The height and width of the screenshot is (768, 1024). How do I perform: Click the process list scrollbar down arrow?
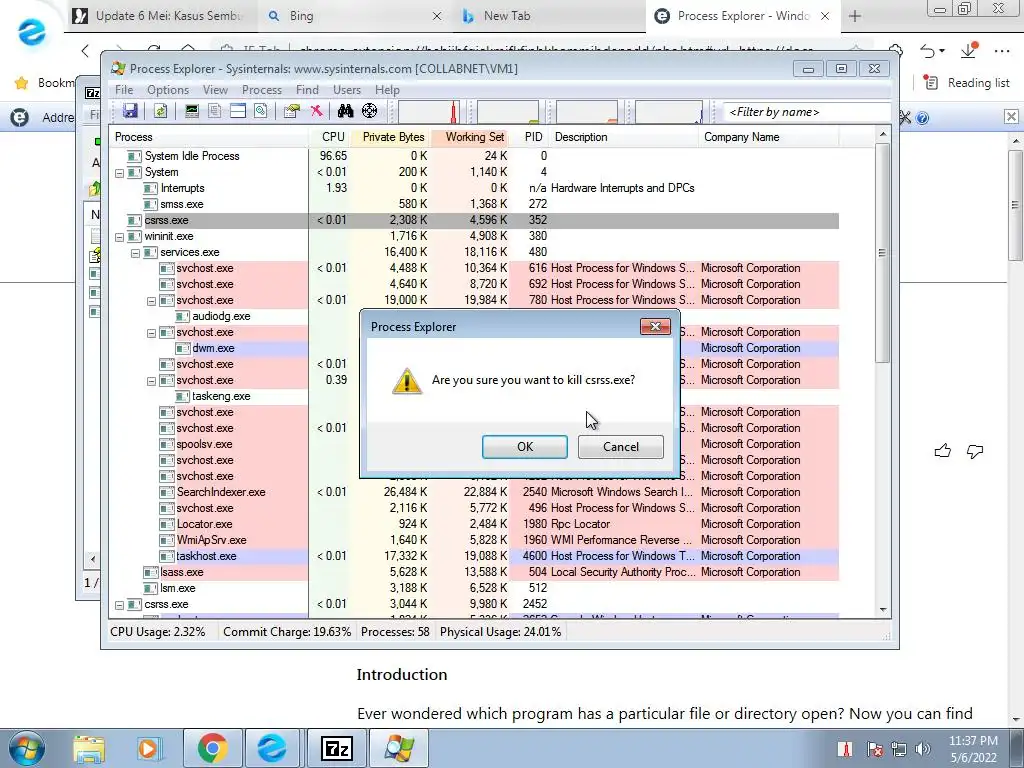883,609
